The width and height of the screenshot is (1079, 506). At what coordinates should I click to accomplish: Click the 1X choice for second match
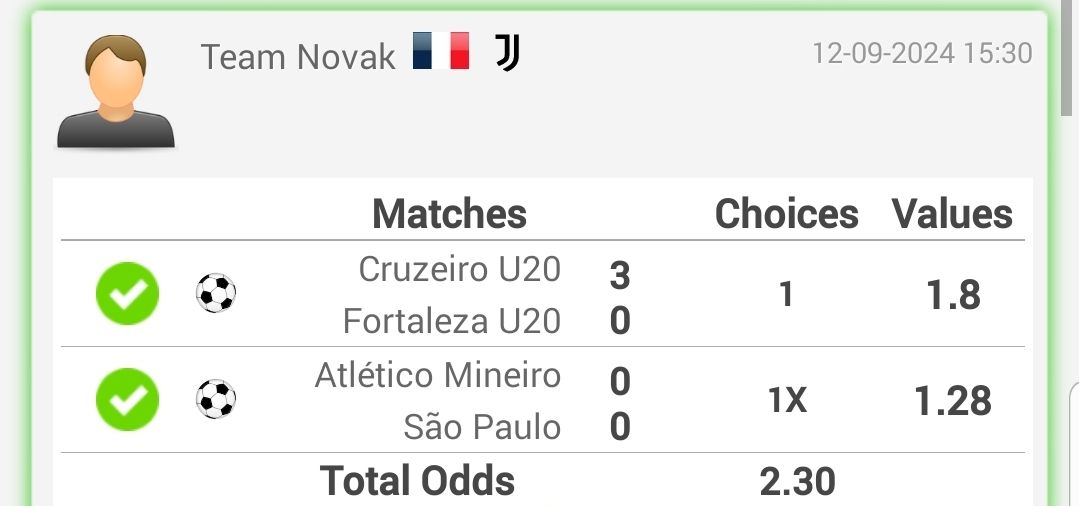(788, 400)
